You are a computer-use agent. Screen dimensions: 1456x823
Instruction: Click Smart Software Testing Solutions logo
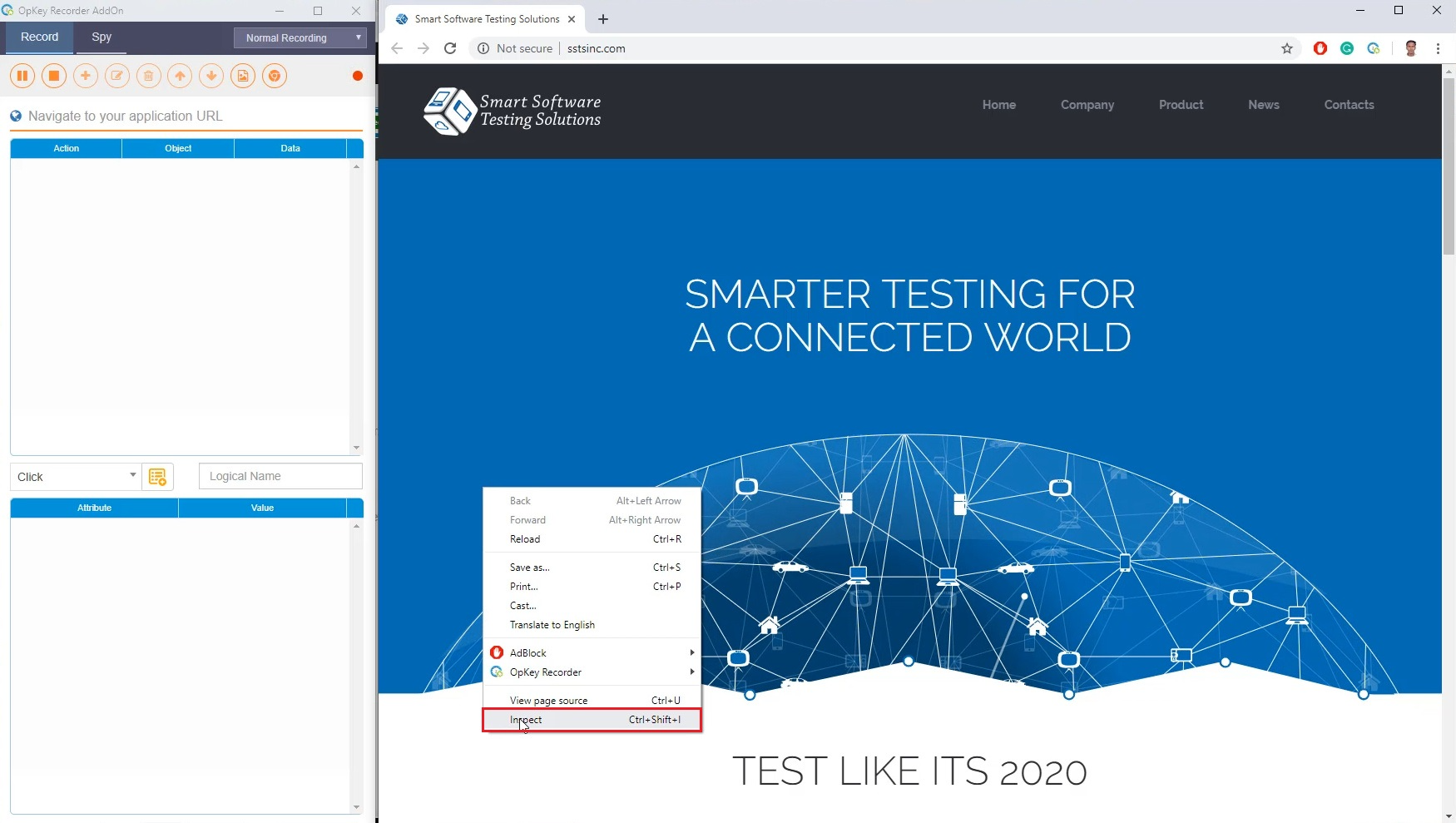point(512,111)
